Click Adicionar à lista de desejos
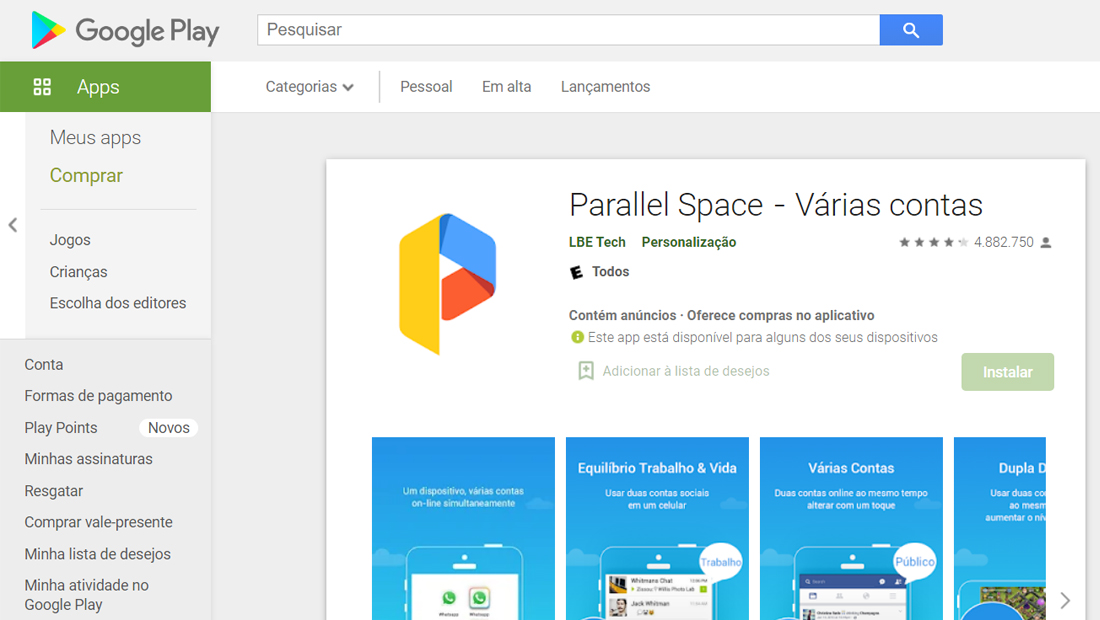 [685, 371]
